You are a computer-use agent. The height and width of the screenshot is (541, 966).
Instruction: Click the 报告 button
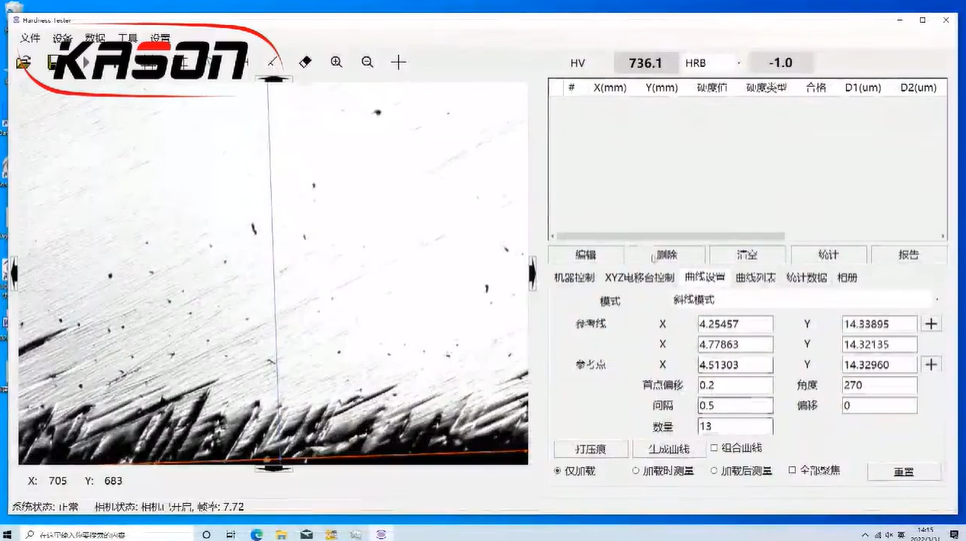click(909, 254)
